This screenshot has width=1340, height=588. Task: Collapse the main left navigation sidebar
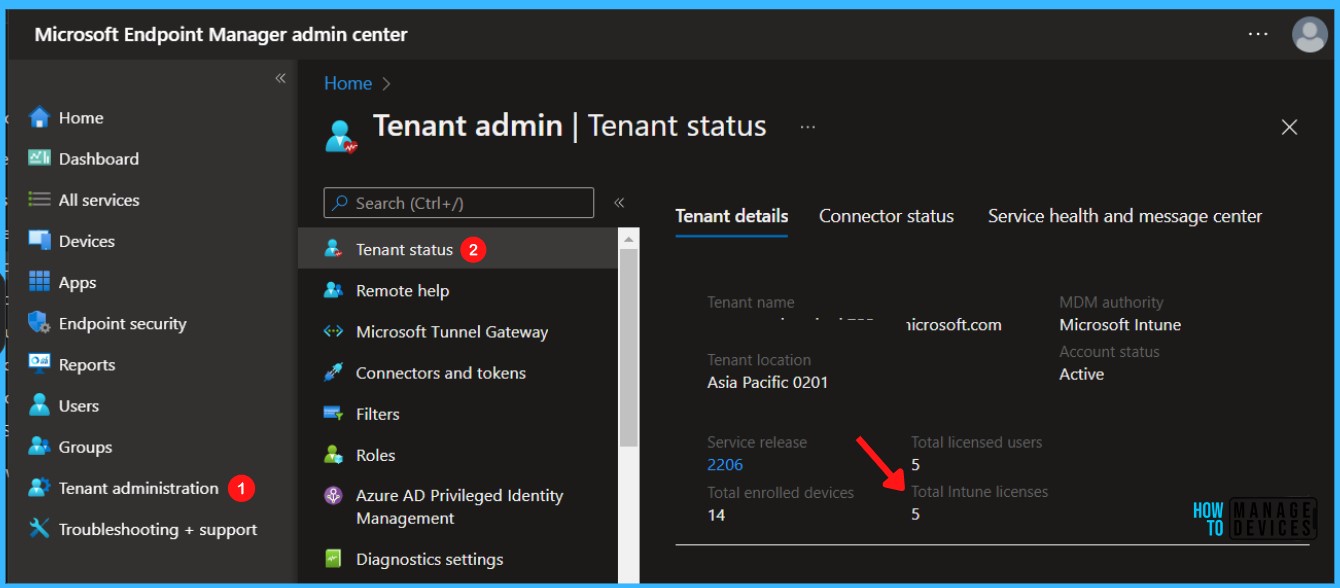pos(280,78)
